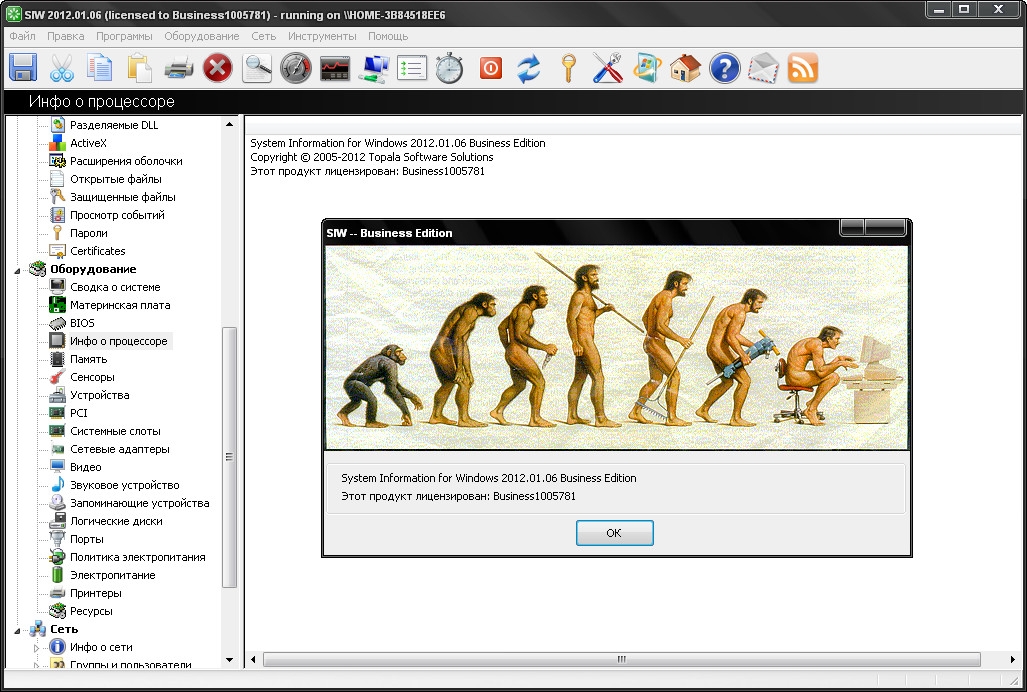Click the gold key icon in toolbar
Viewport: 1027px width, 692px height.
point(568,68)
